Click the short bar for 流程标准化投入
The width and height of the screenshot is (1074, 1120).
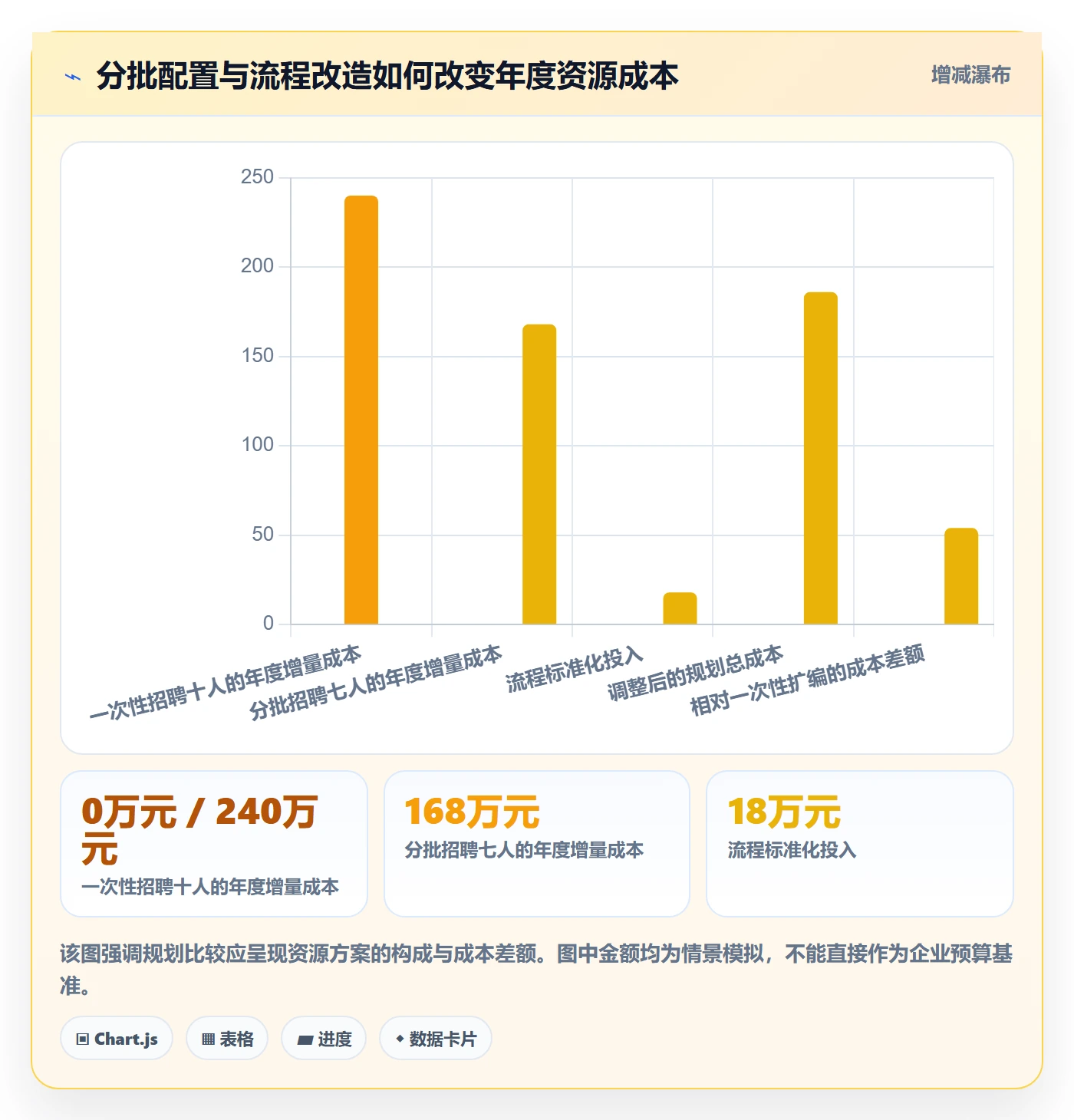pyautogui.click(x=680, y=608)
